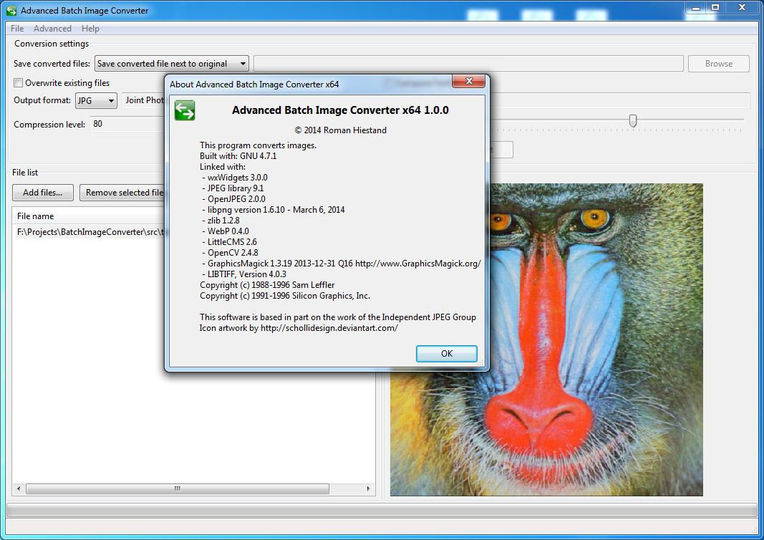Open the Advanced menu
The height and width of the screenshot is (540, 764).
pyautogui.click(x=52, y=29)
